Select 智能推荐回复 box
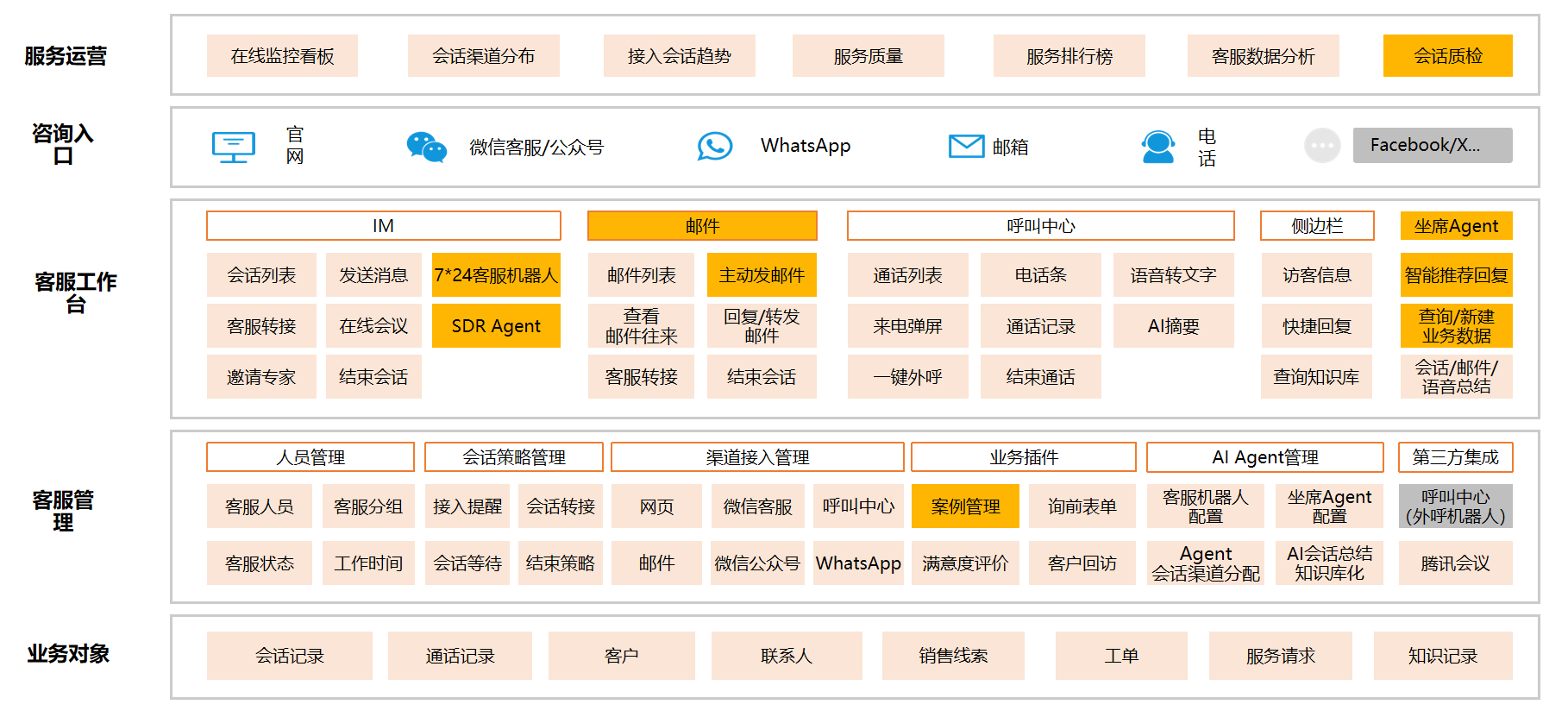The height and width of the screenshot is (717, 1568). click(1457, 275)
